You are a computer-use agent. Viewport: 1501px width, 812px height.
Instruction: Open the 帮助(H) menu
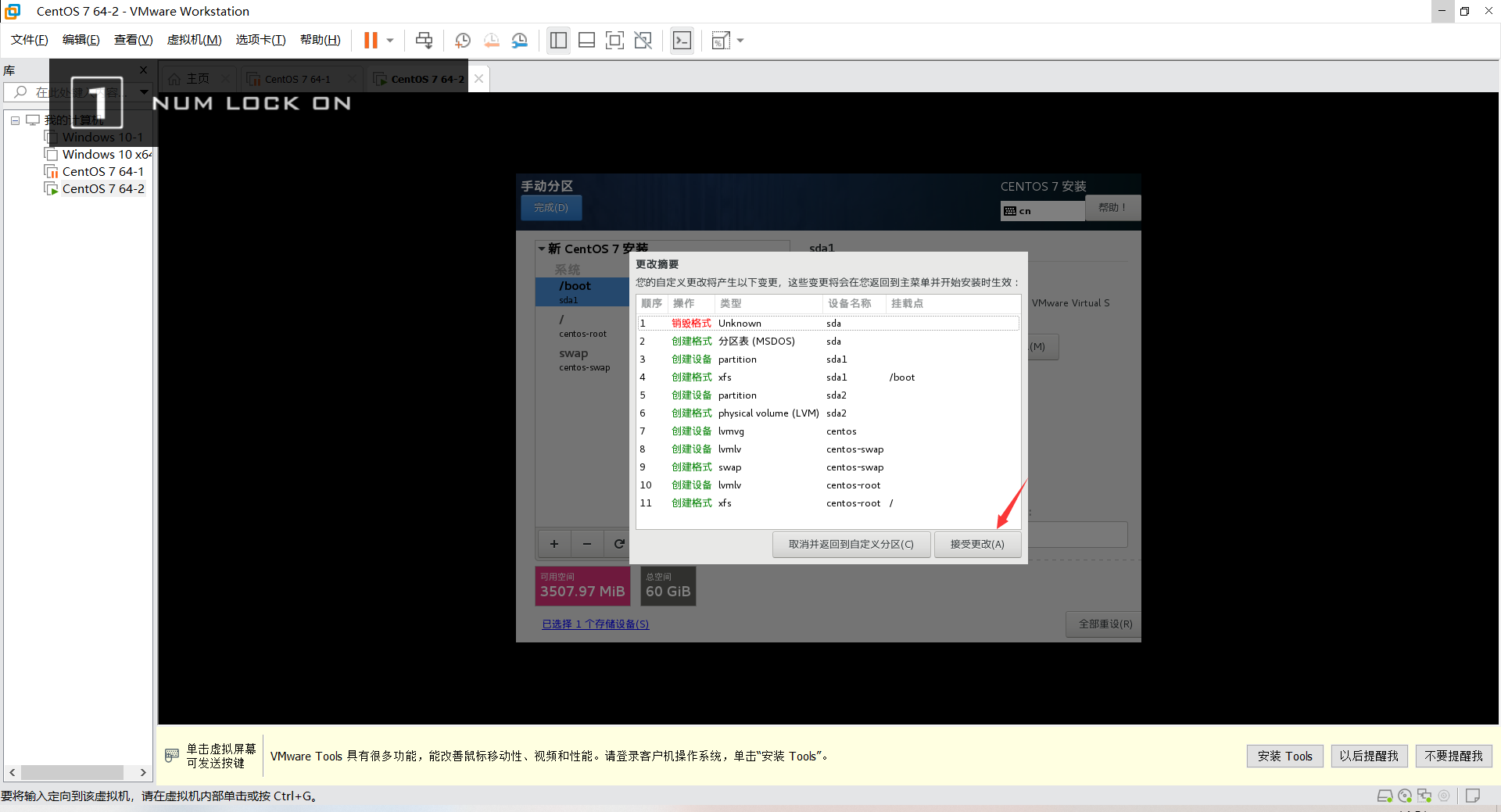pyautogui.click(x=321, y=40)
